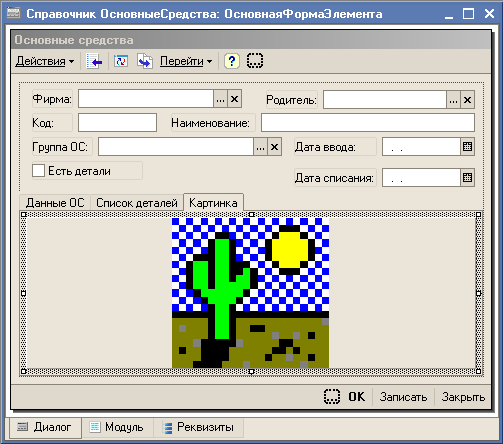Clear the Группа ОС field with X button
The width and height of the screenshot is (503, 444).
(274, 147)
